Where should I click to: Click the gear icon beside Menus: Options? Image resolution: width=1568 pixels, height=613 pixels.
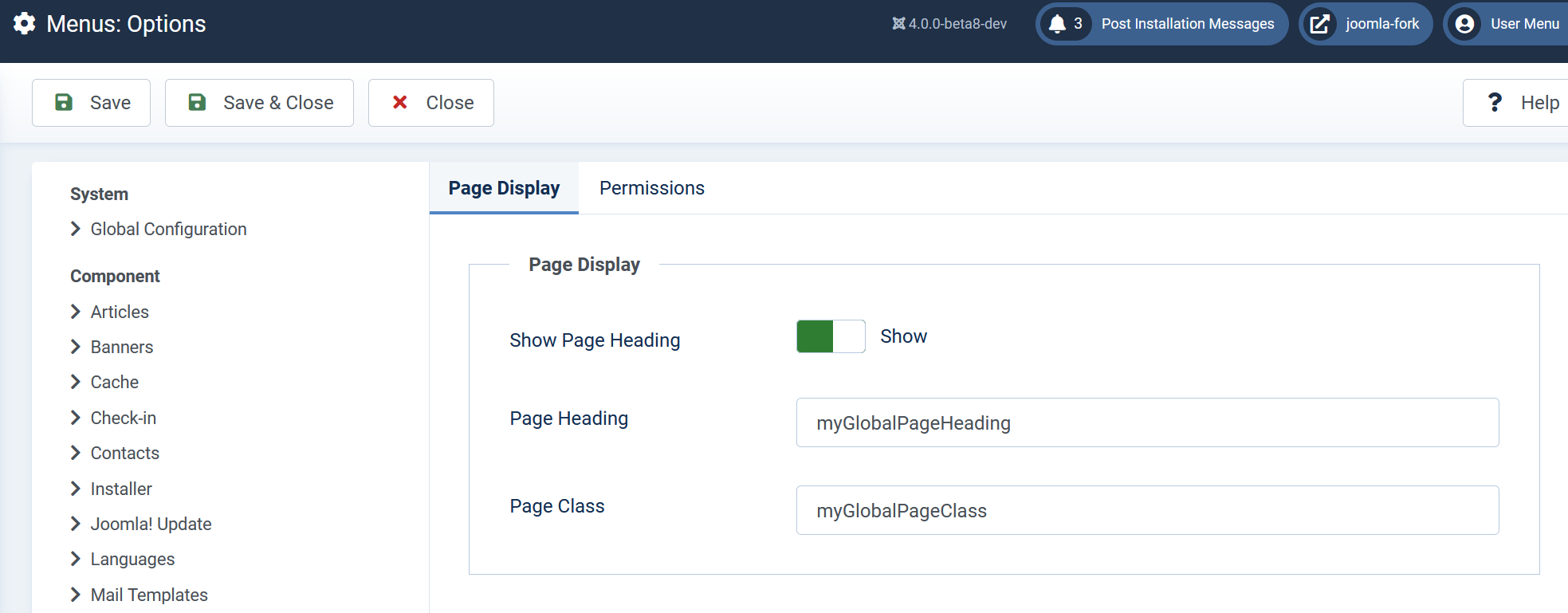click(25, 24)
